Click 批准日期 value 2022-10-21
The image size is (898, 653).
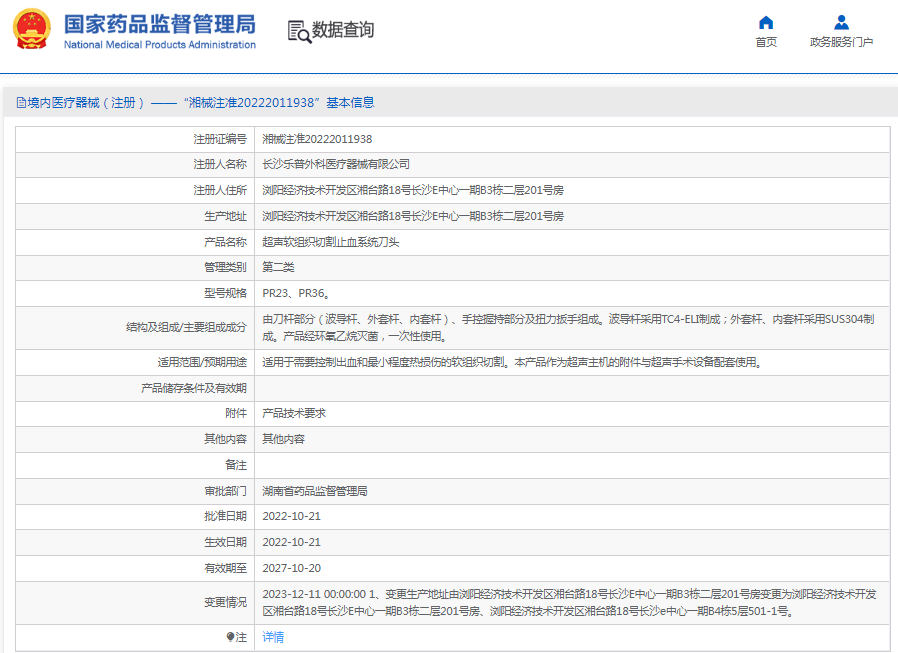tap(292, 516)
